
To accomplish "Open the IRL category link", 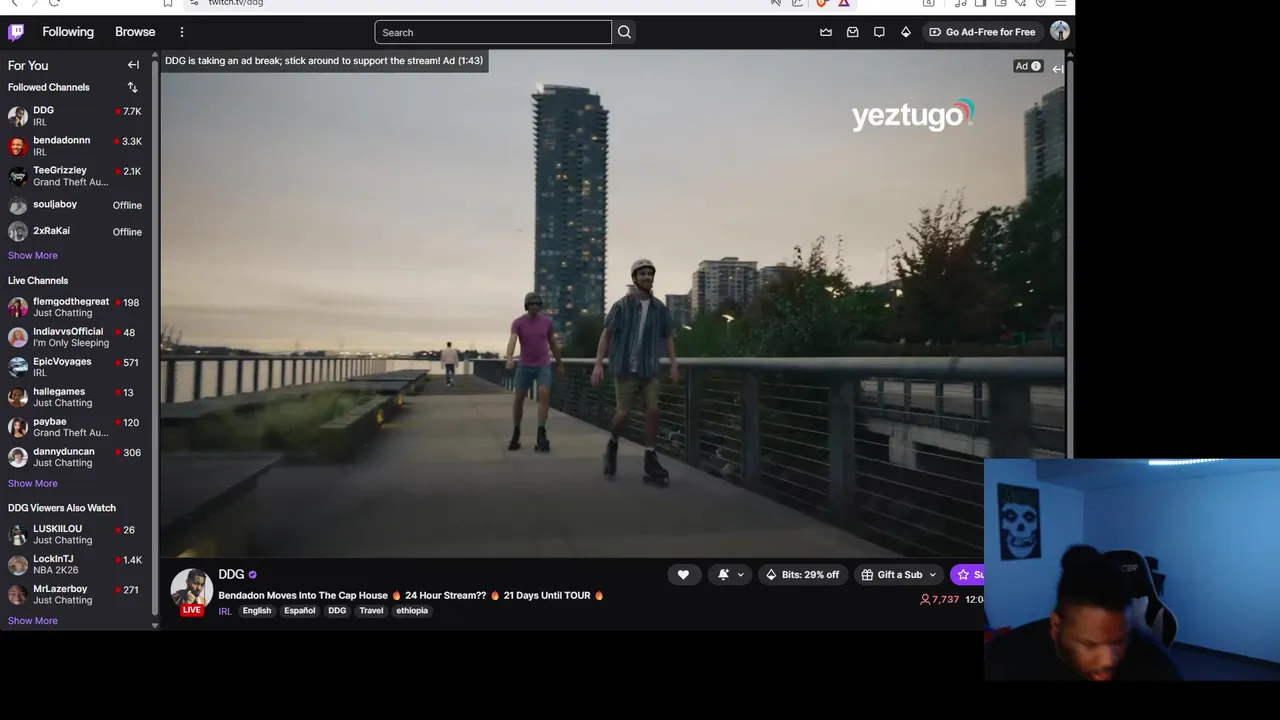I will click(225, 611).
